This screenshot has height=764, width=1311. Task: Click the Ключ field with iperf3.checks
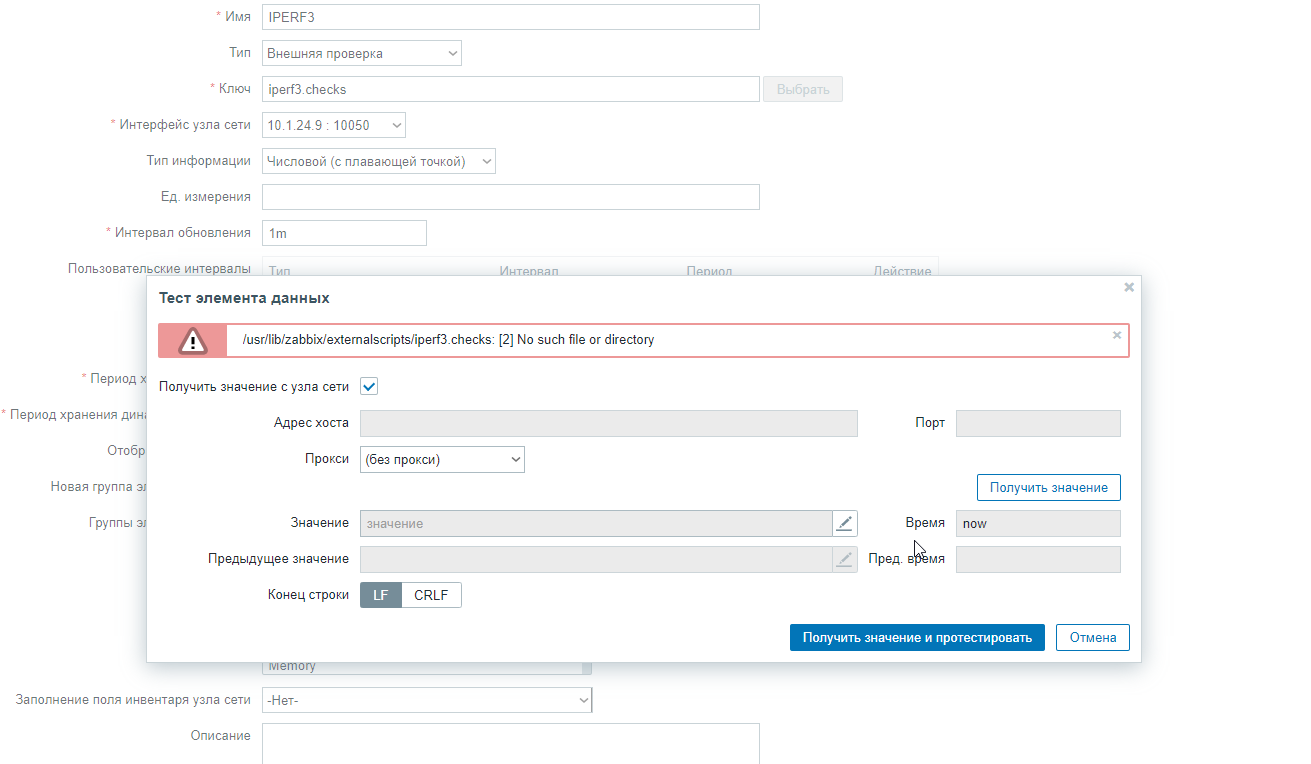(510, 89)
